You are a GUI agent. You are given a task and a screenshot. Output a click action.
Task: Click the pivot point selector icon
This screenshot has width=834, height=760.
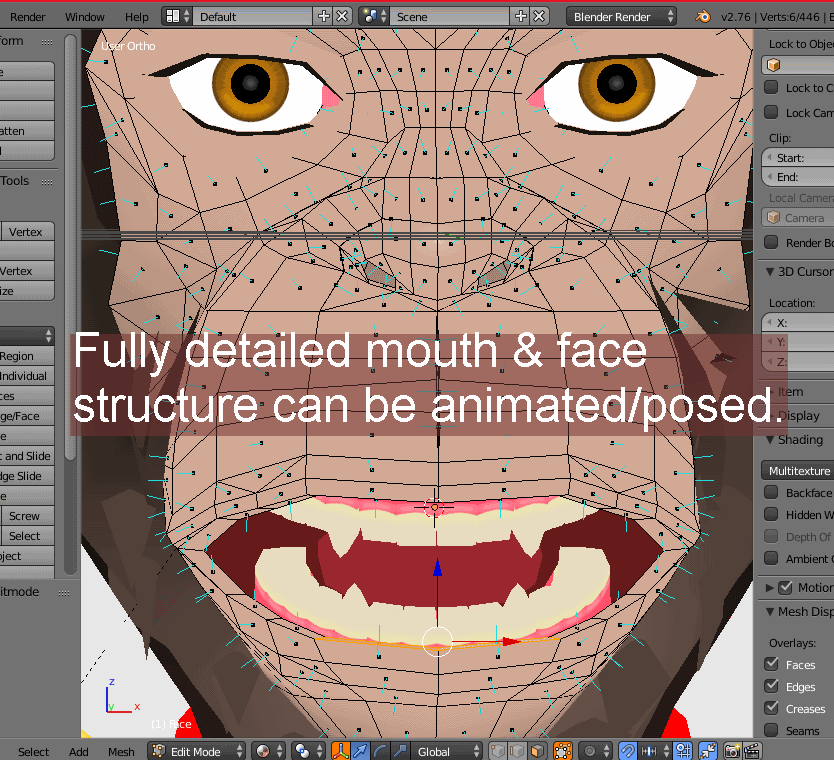tap(305, 751)
